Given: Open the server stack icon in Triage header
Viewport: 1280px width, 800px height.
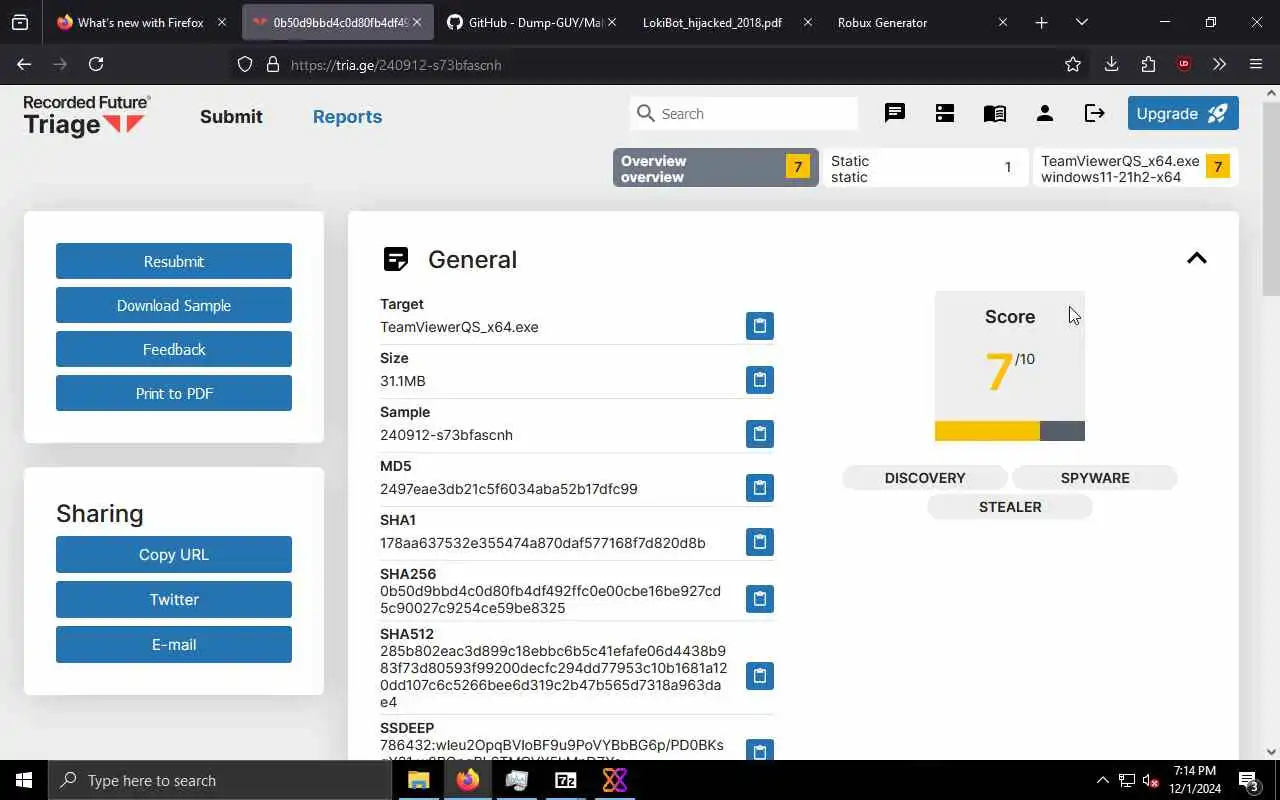Looking at the screenshot, I should pyautogui.click(x=945, y=113).
